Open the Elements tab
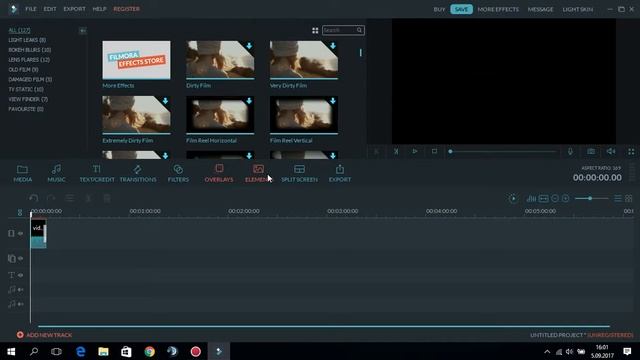Image resolution: width=640 pixels, height=360 pixels. (x=258, y=173)
